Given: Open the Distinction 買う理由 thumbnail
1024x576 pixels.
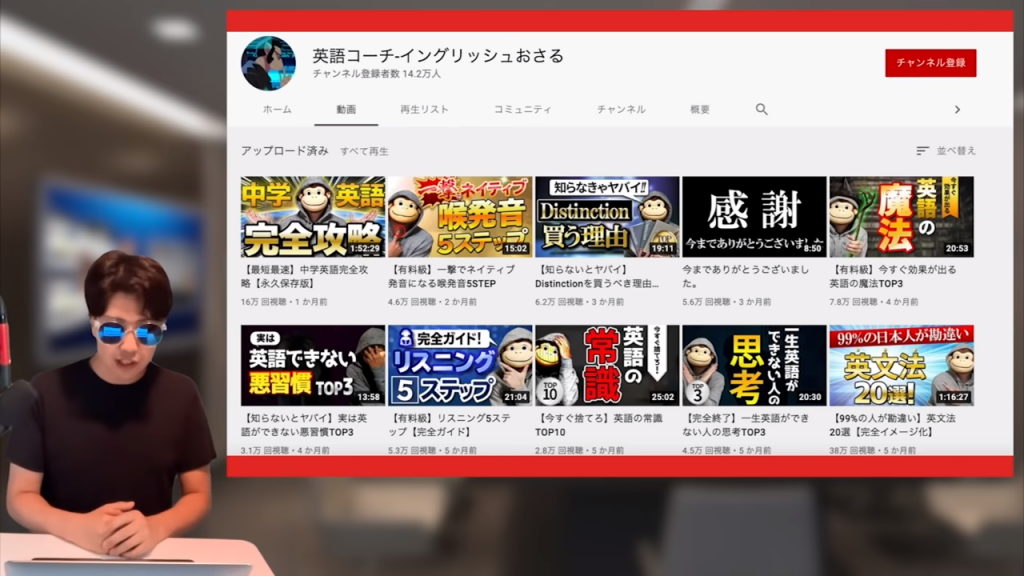Looking at the screenshot, I should pos(607,217).
